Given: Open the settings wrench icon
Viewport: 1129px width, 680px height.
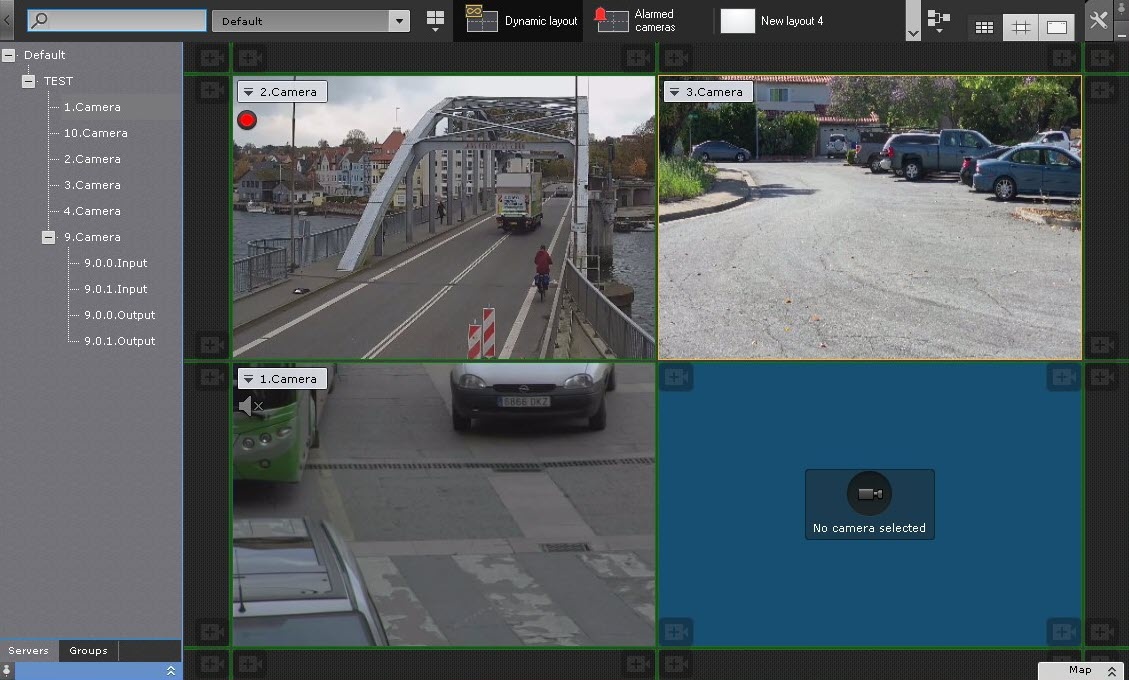Looking at the screenshot, I should coord(1098,21).
